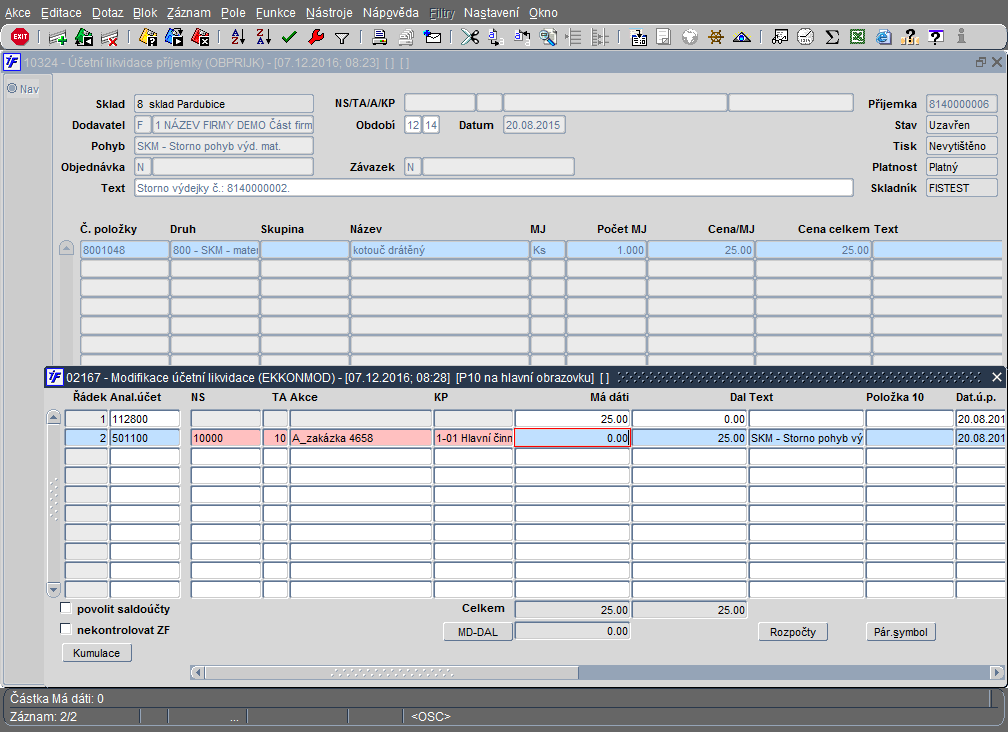Click the scissors cut icon

470,37
